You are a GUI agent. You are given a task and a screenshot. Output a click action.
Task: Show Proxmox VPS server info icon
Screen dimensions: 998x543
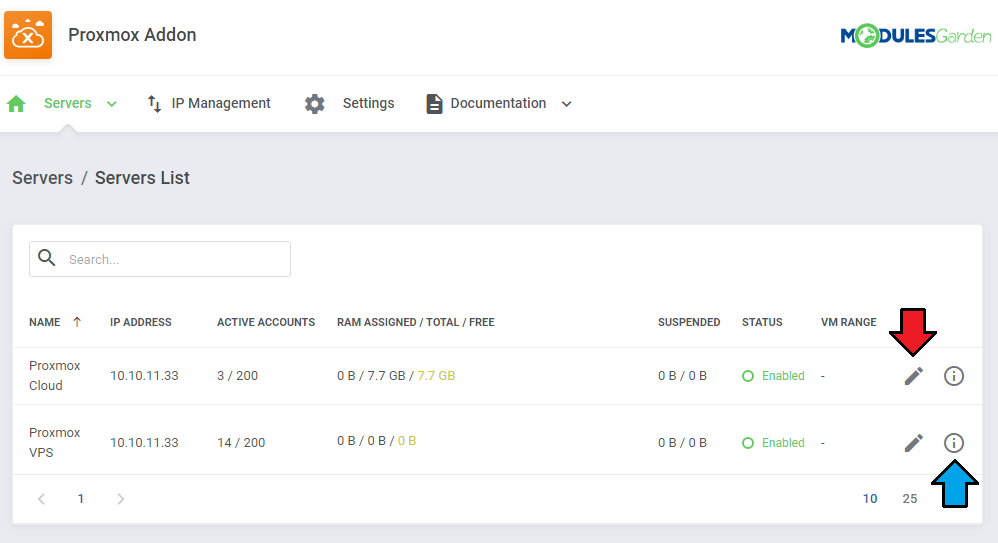click(x=953, y=443)
